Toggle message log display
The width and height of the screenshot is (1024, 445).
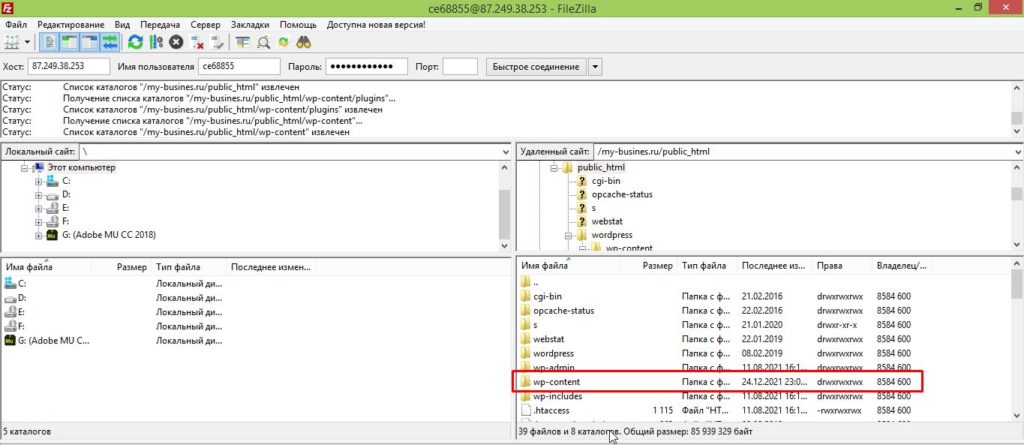click(50, 42)
